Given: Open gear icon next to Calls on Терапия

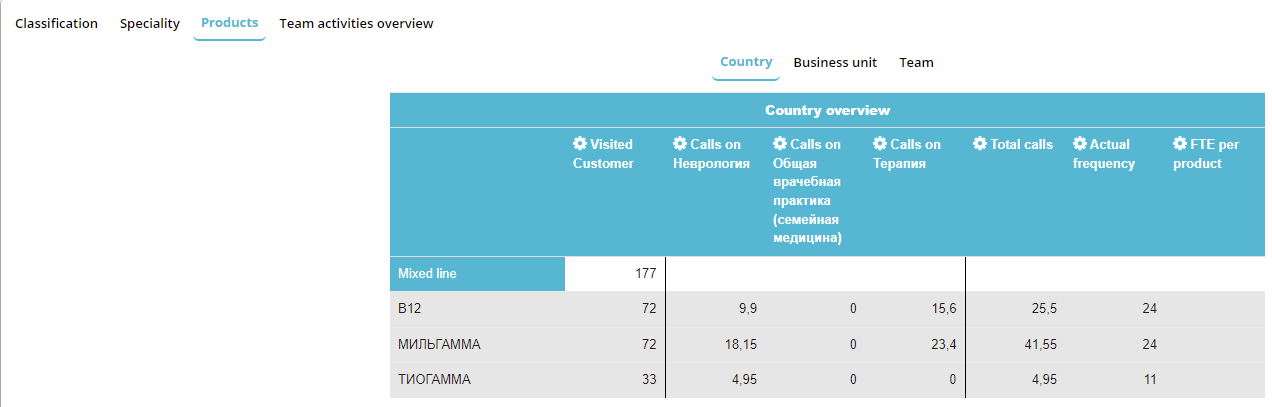Looking at the screenshot, I should tap(880, 144).
